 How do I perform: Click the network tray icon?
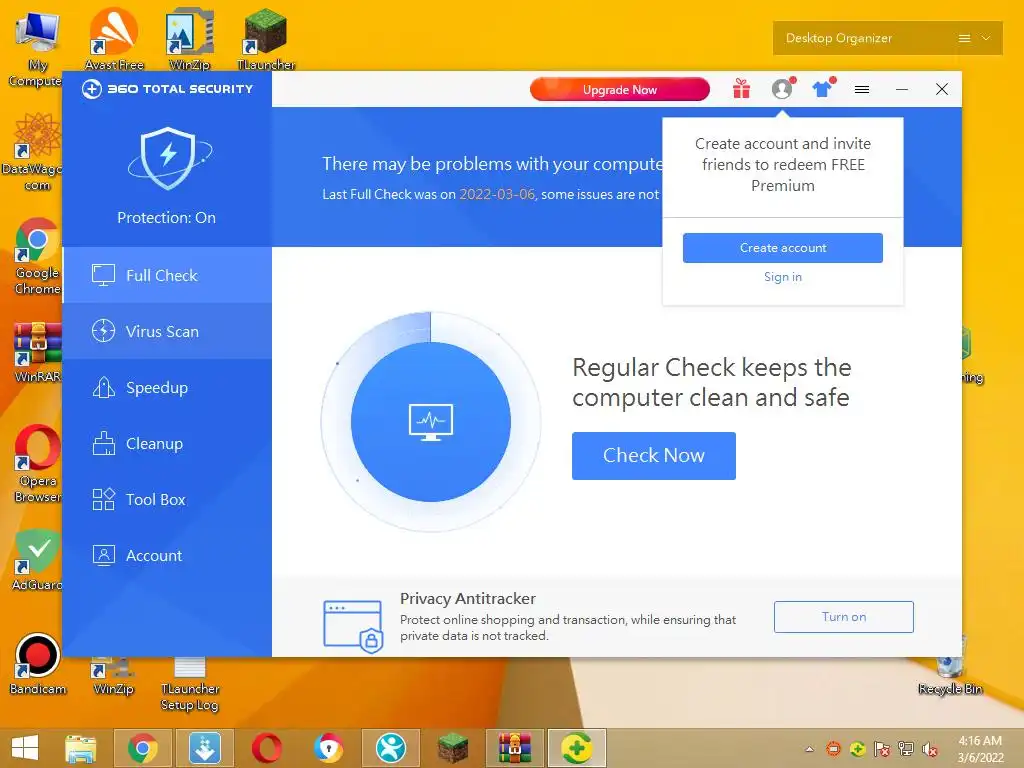[906, 749]
